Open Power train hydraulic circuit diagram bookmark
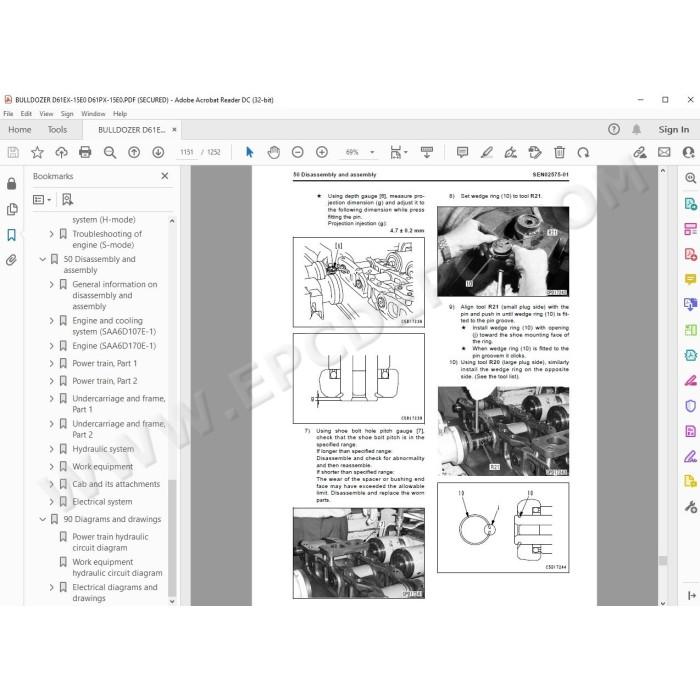 [x=110, y=542]
